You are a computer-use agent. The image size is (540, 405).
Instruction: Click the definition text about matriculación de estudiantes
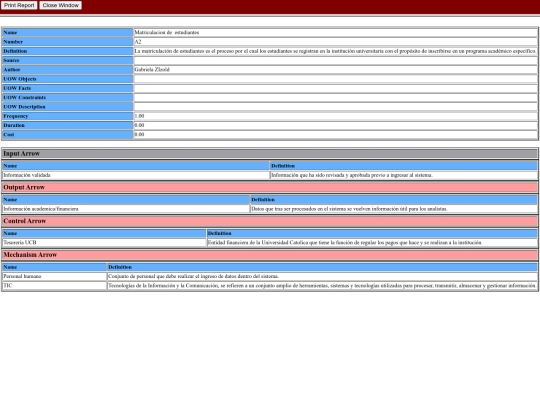pos(335,51)
